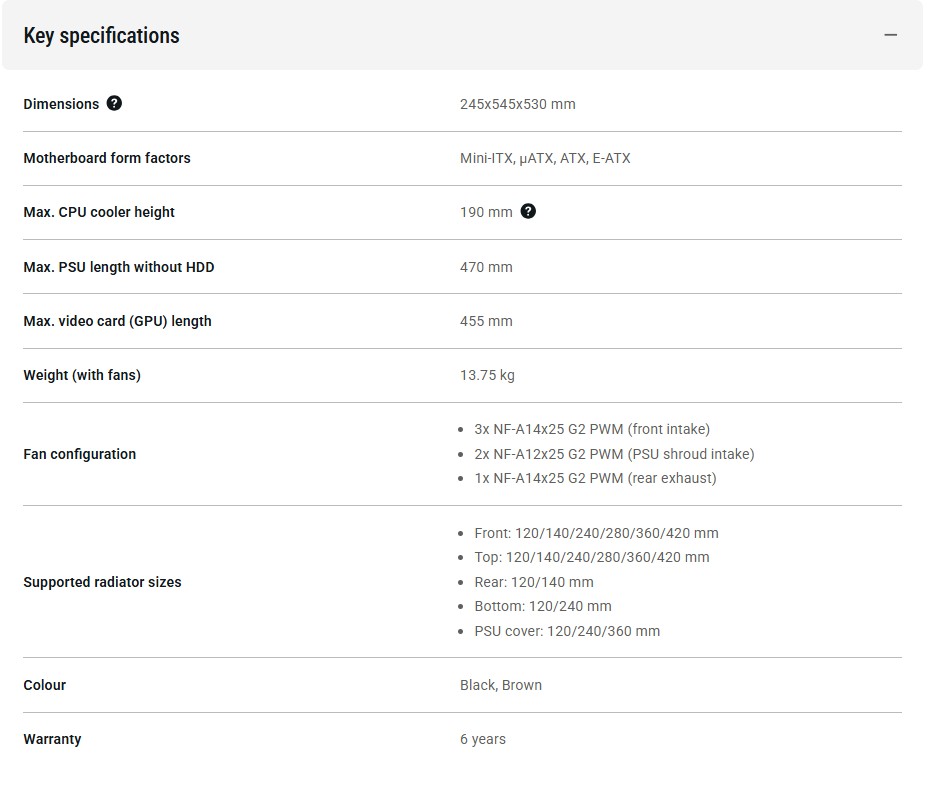Select the Dimensions label
Screen dimensions: 929x790
click(61, 104)
